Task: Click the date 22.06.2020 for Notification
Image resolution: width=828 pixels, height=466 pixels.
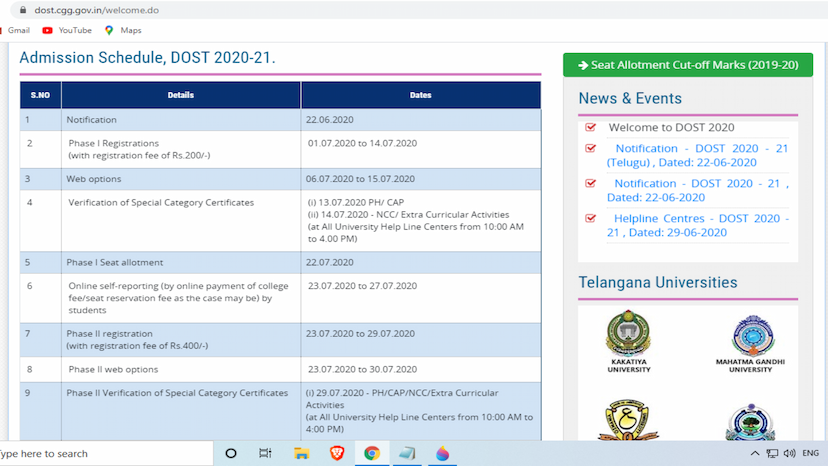Action: click(330, 120)
